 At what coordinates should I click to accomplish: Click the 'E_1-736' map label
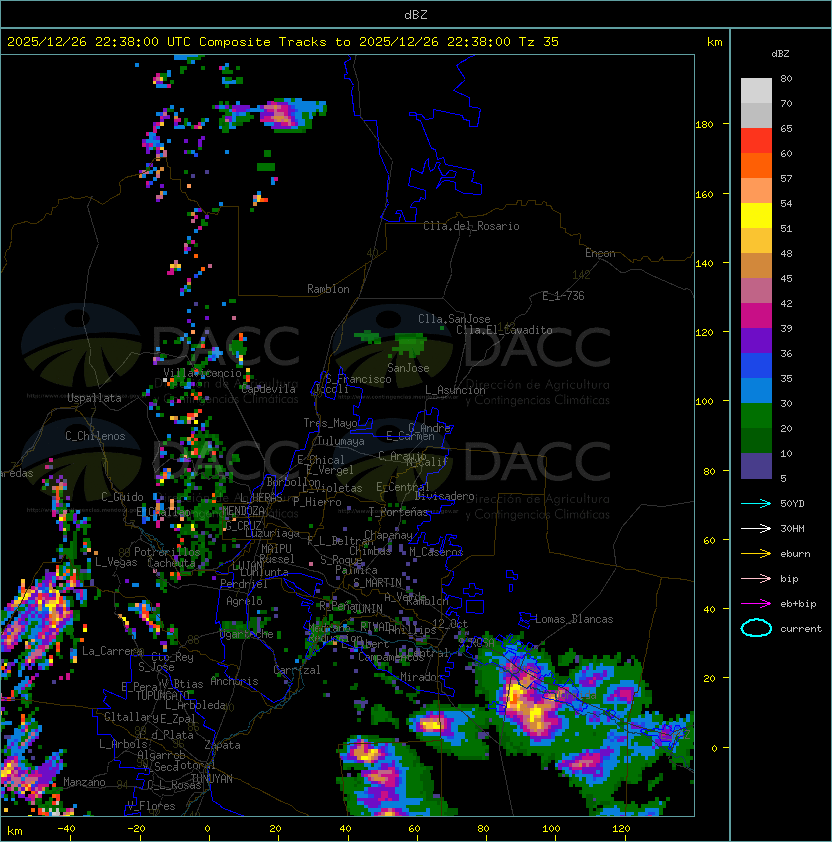tap(563, 296)
